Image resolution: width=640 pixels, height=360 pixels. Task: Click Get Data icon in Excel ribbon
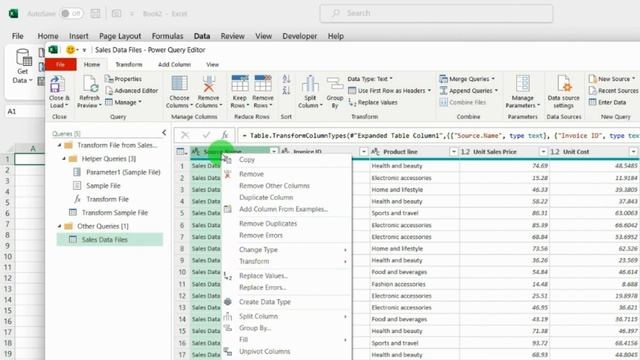[23, 58]
